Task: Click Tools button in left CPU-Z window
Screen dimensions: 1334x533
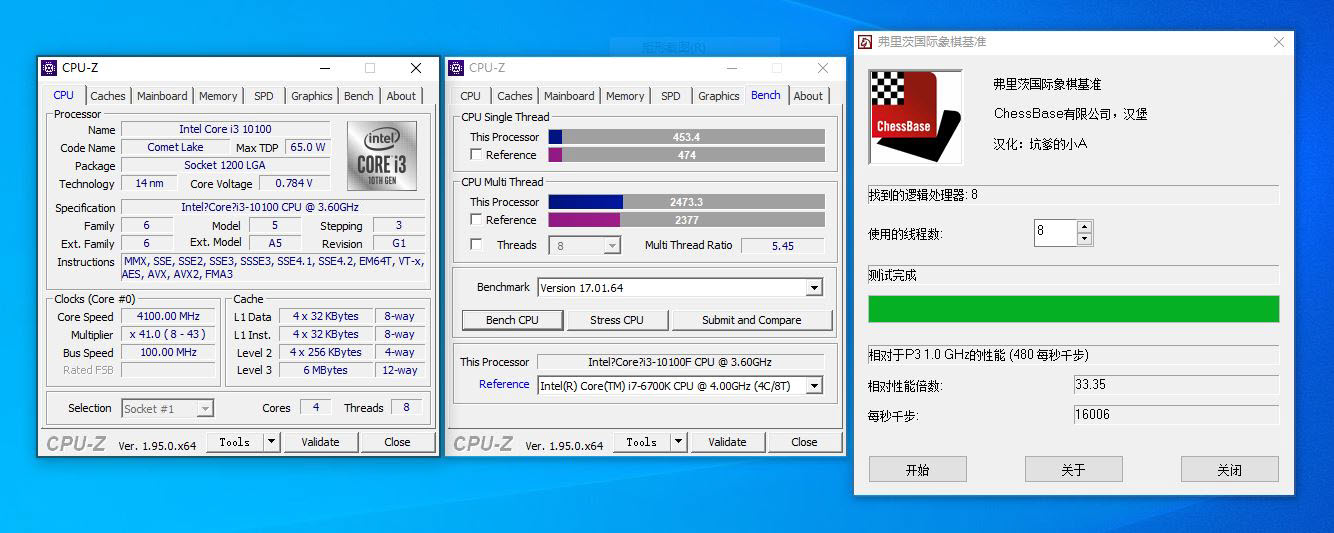Action: tap(235, 442)
